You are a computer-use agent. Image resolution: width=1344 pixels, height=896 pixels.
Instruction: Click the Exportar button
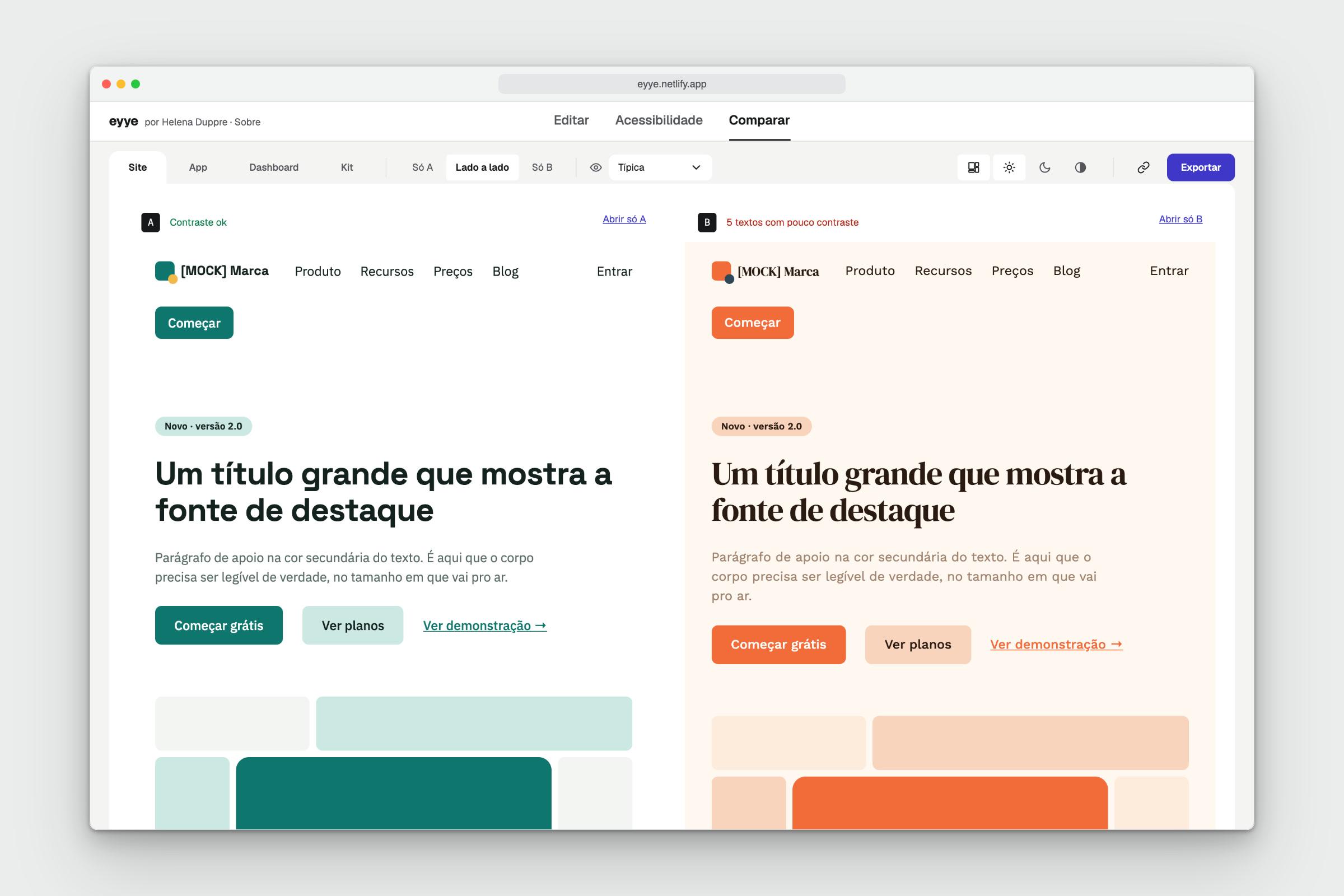(1200, 167)
